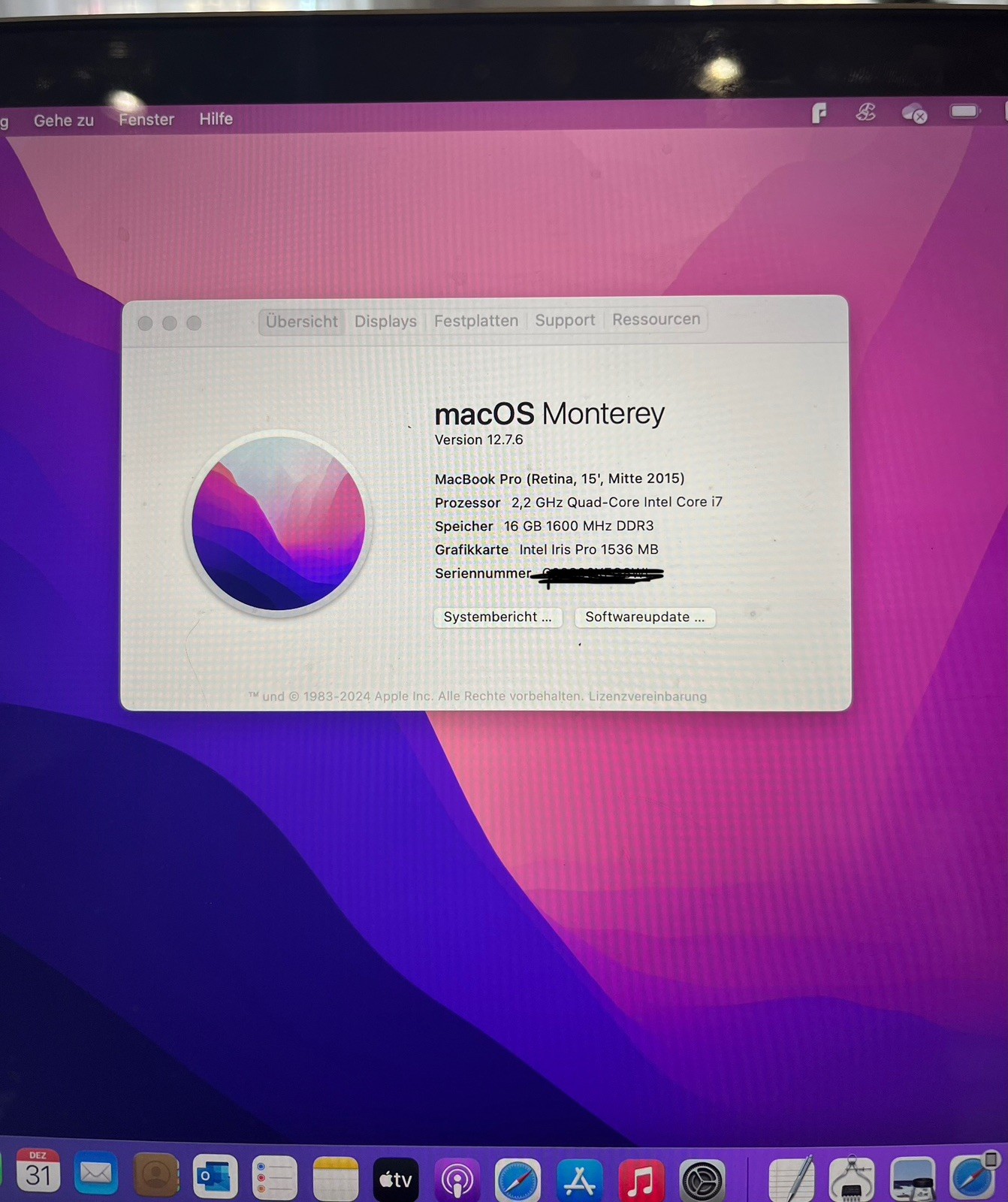The height and width of the screenshot is (1202, 1008).
Task: Click the Seriennummer label
Action: [x=483, y=573]
